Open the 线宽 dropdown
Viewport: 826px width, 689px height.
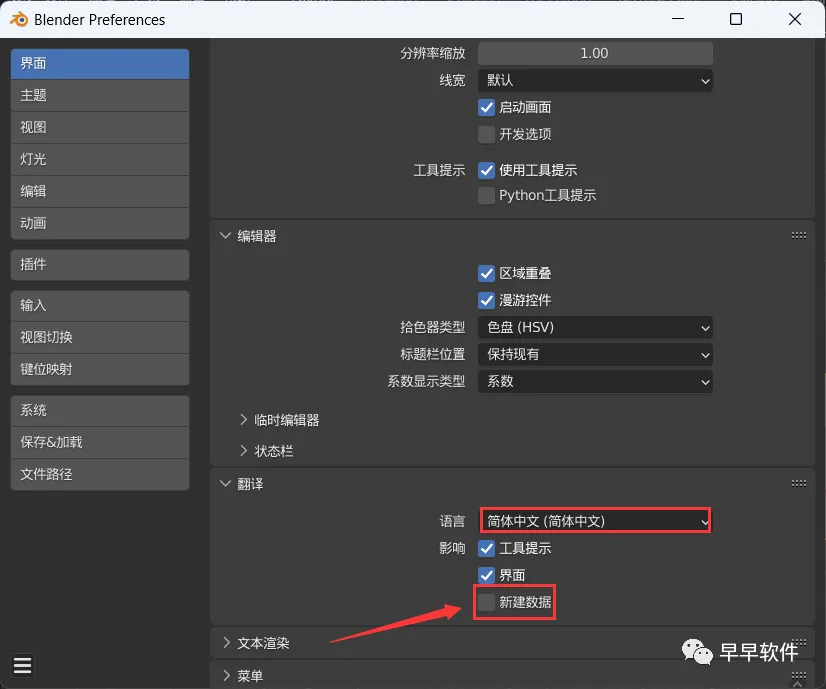point(595,81)
